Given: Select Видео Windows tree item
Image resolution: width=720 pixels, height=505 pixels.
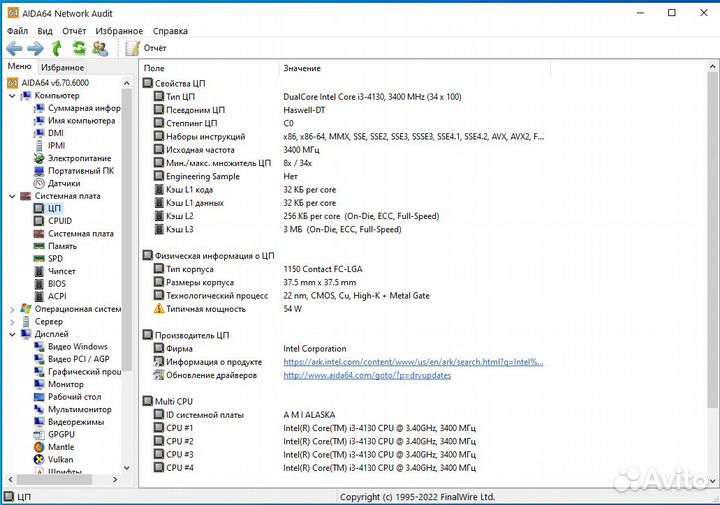Looking at the screenshot, I should [x=71, y=347].
